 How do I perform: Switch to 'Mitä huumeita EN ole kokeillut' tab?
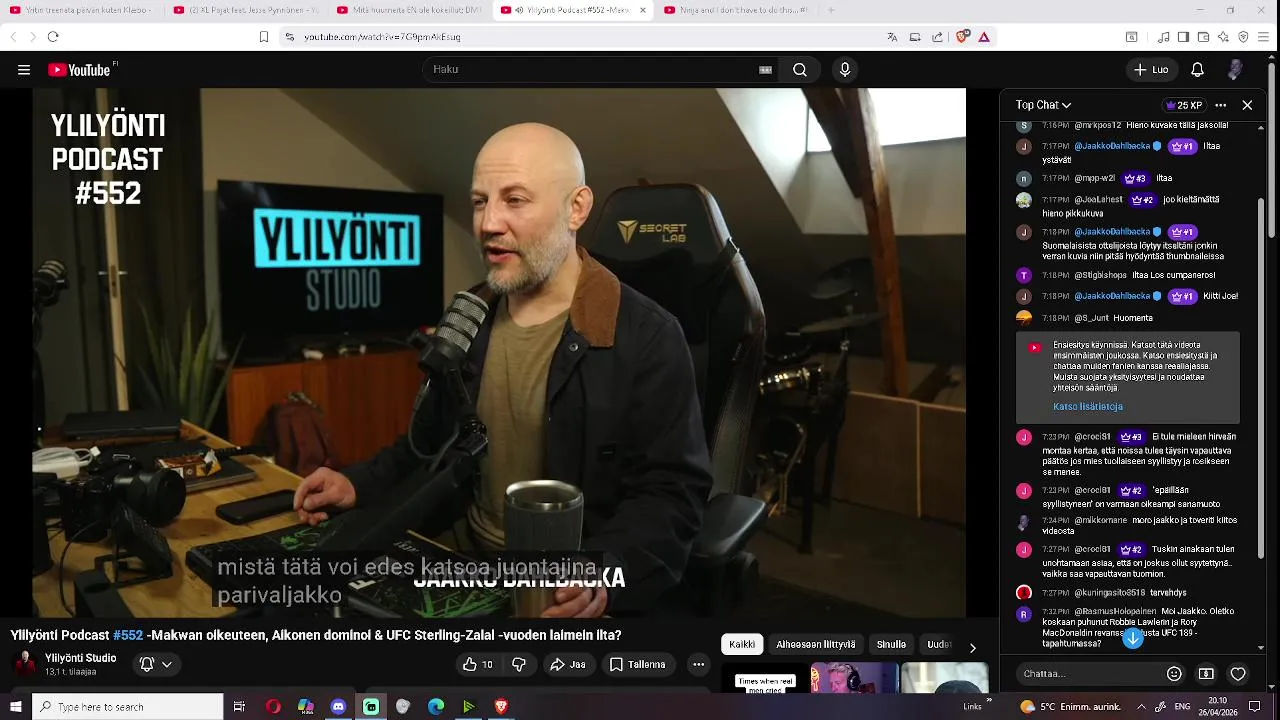tap(410, 10)
